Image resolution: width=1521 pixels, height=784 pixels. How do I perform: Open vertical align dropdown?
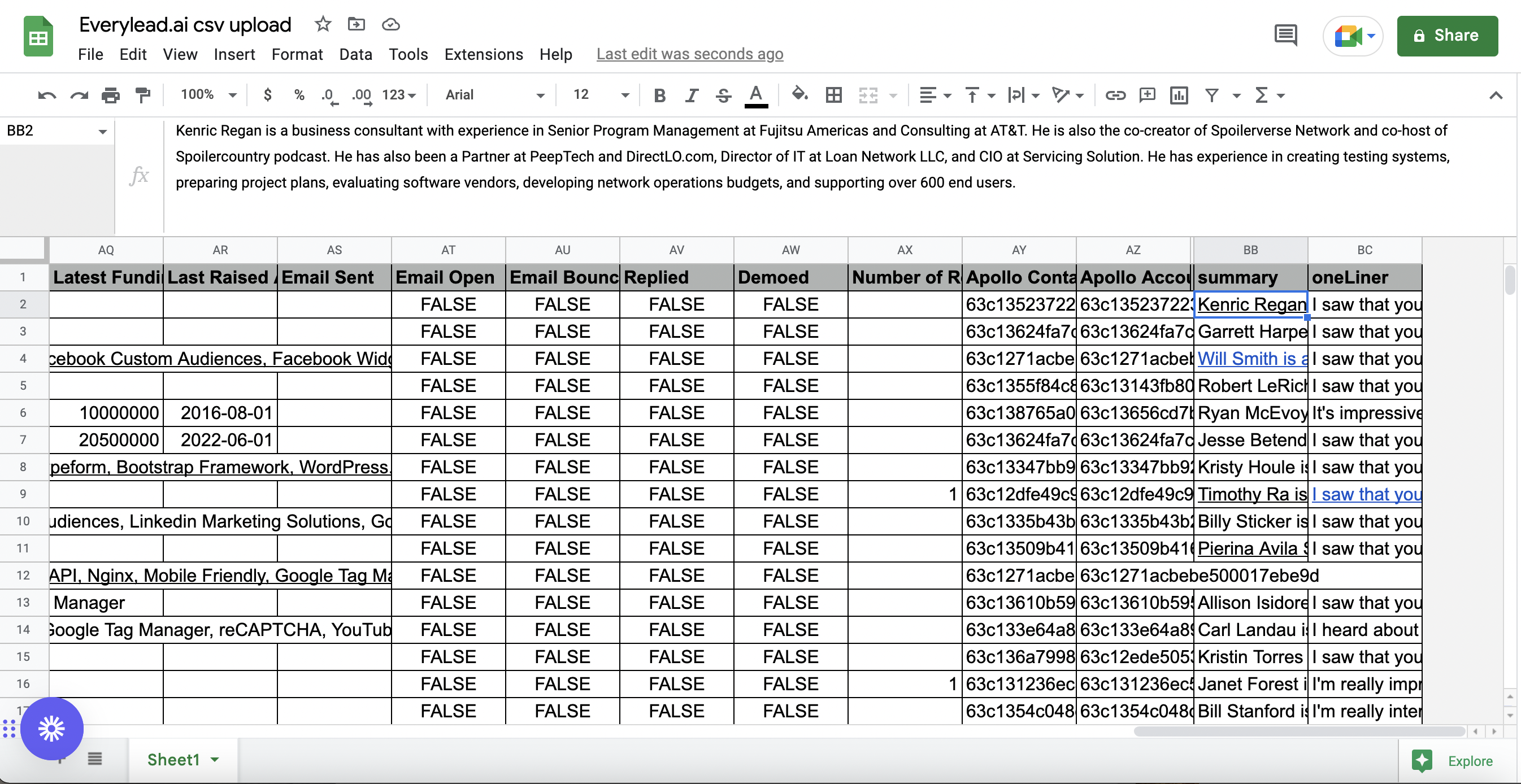[980, 95]
